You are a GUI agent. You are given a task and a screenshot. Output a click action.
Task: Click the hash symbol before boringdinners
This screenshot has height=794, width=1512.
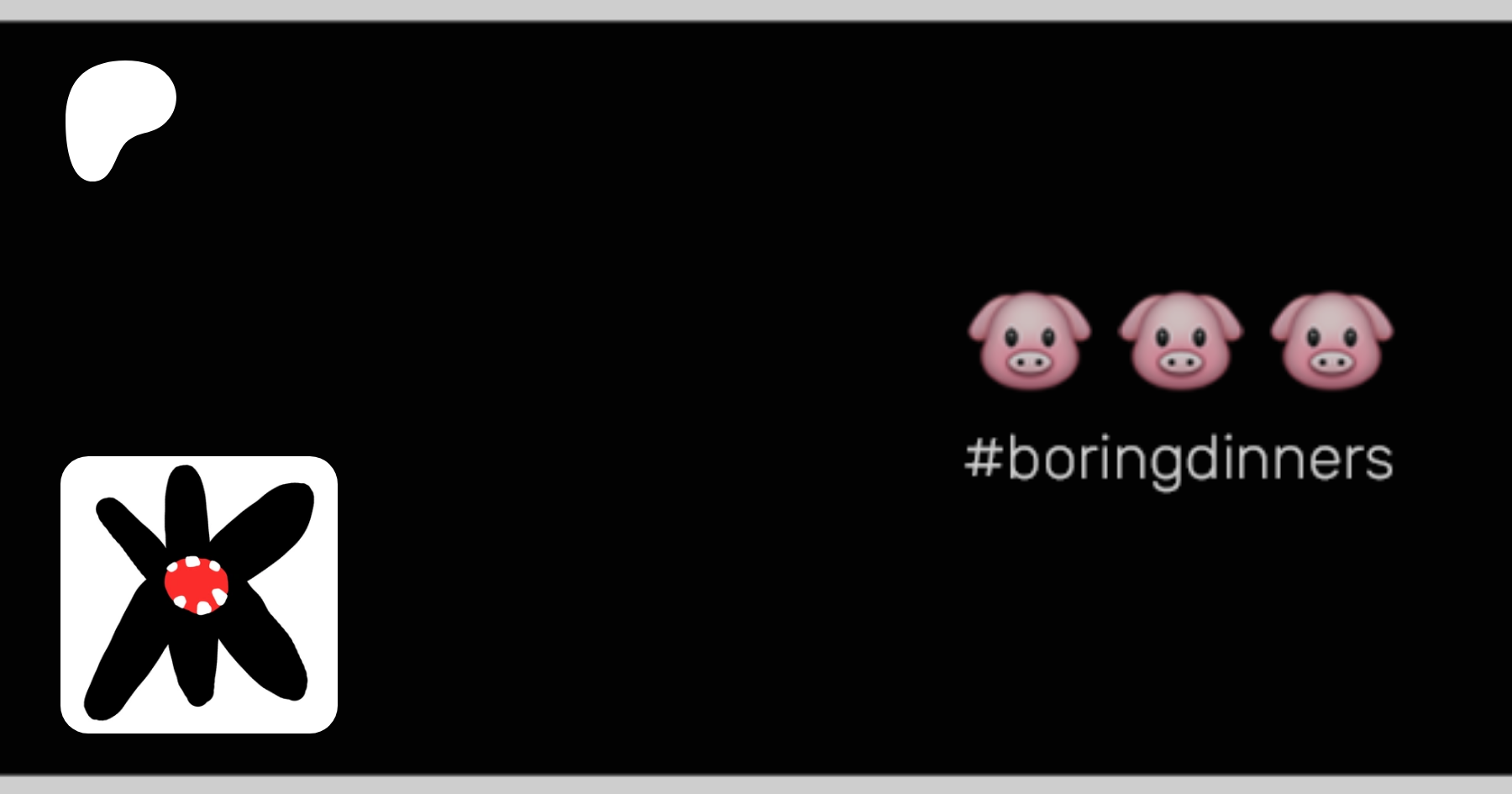[x=983, y=459]
